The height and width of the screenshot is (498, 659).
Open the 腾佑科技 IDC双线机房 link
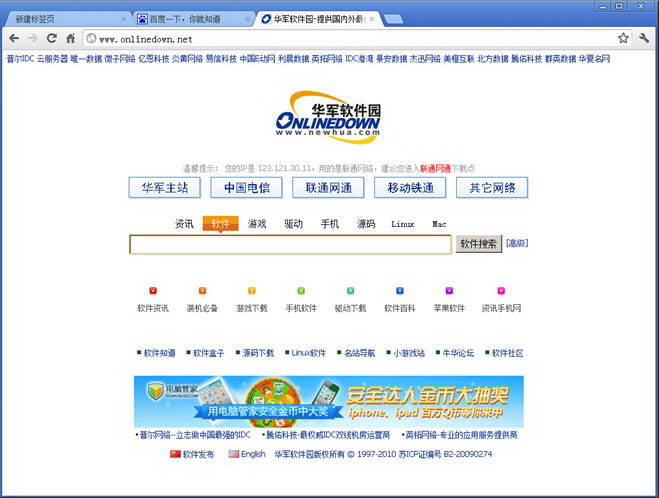coord(328,435)
